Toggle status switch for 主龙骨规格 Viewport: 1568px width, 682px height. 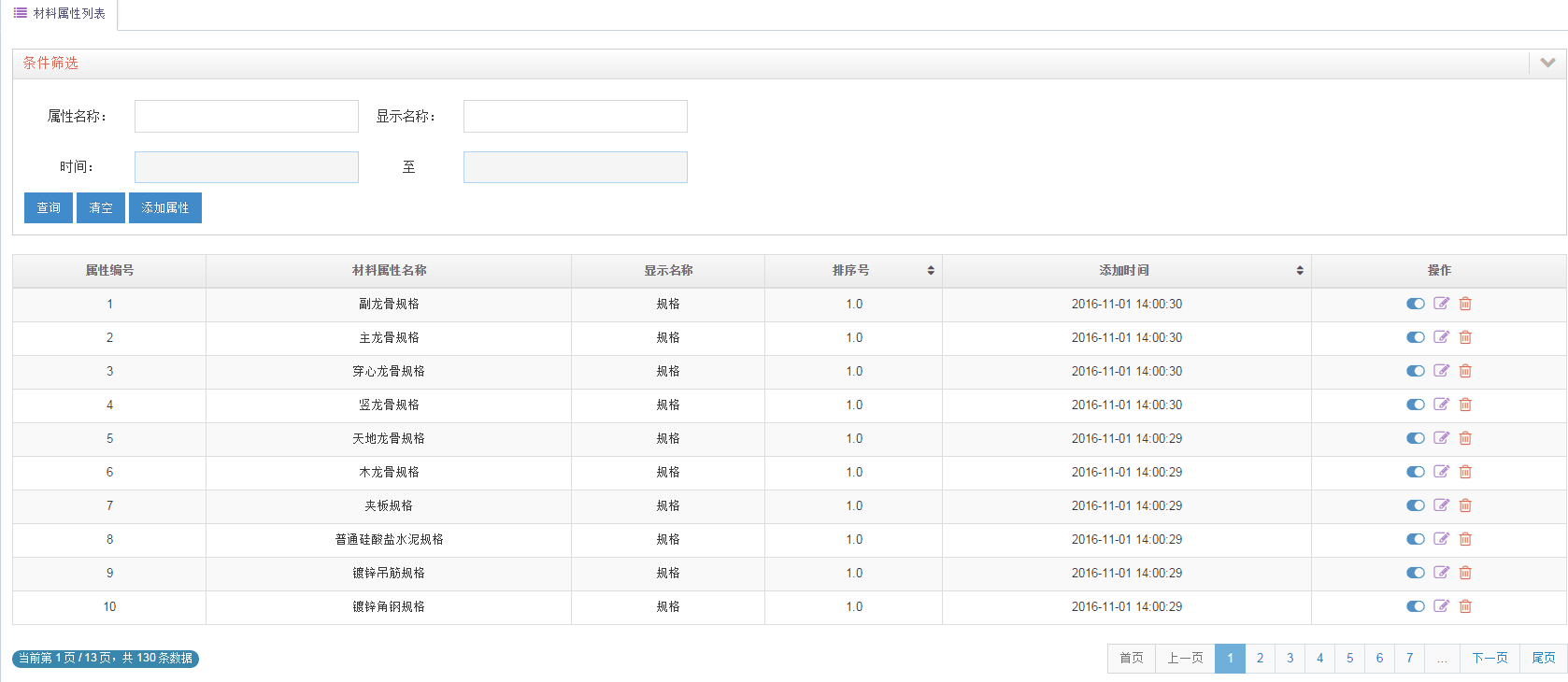(1416, 337)
